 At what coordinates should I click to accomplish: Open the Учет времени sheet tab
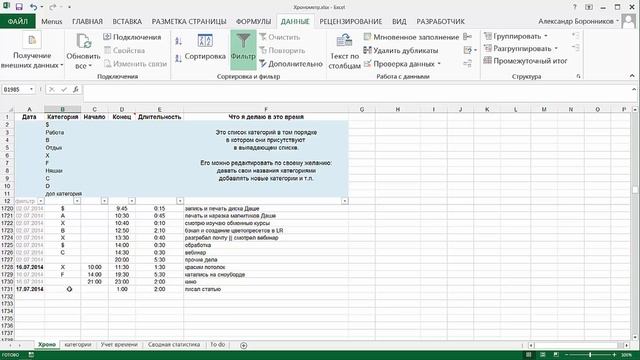coord(119,345)
